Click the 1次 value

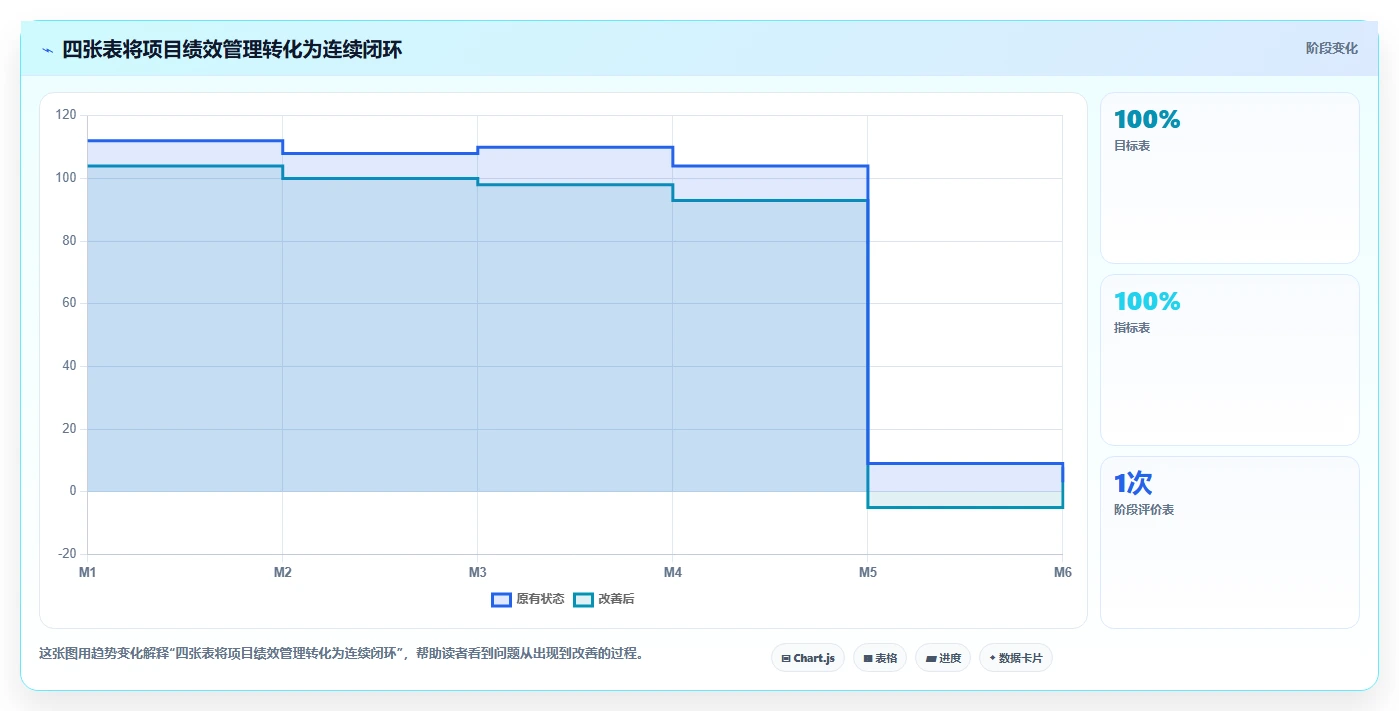1133,483
